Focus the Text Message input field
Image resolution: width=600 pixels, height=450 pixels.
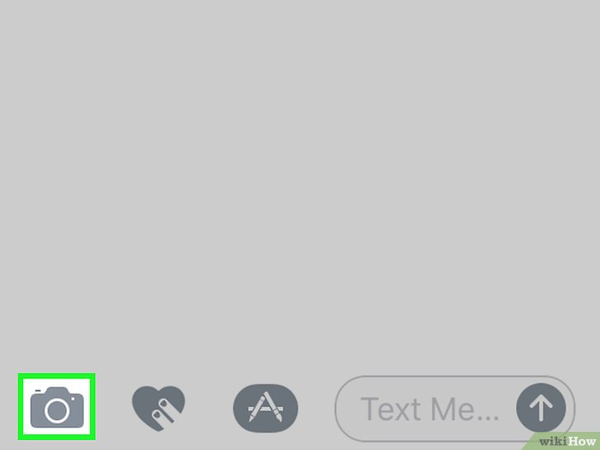point(455,408)
